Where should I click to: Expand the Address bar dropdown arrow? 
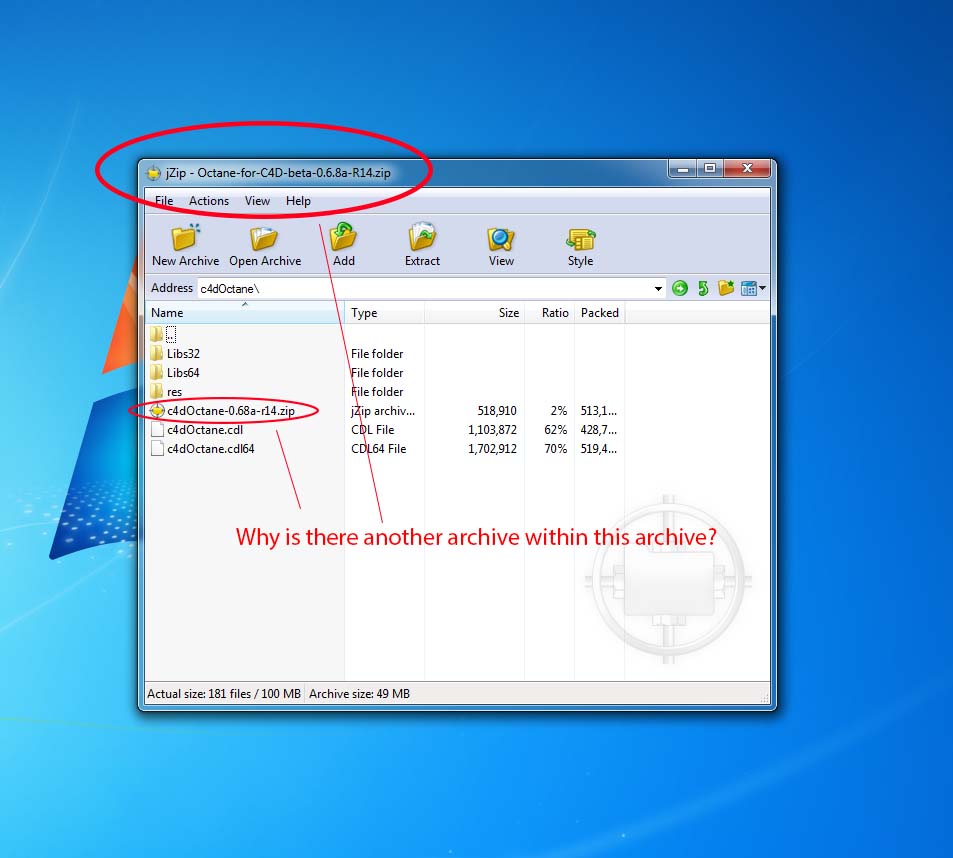coord(658,289)
